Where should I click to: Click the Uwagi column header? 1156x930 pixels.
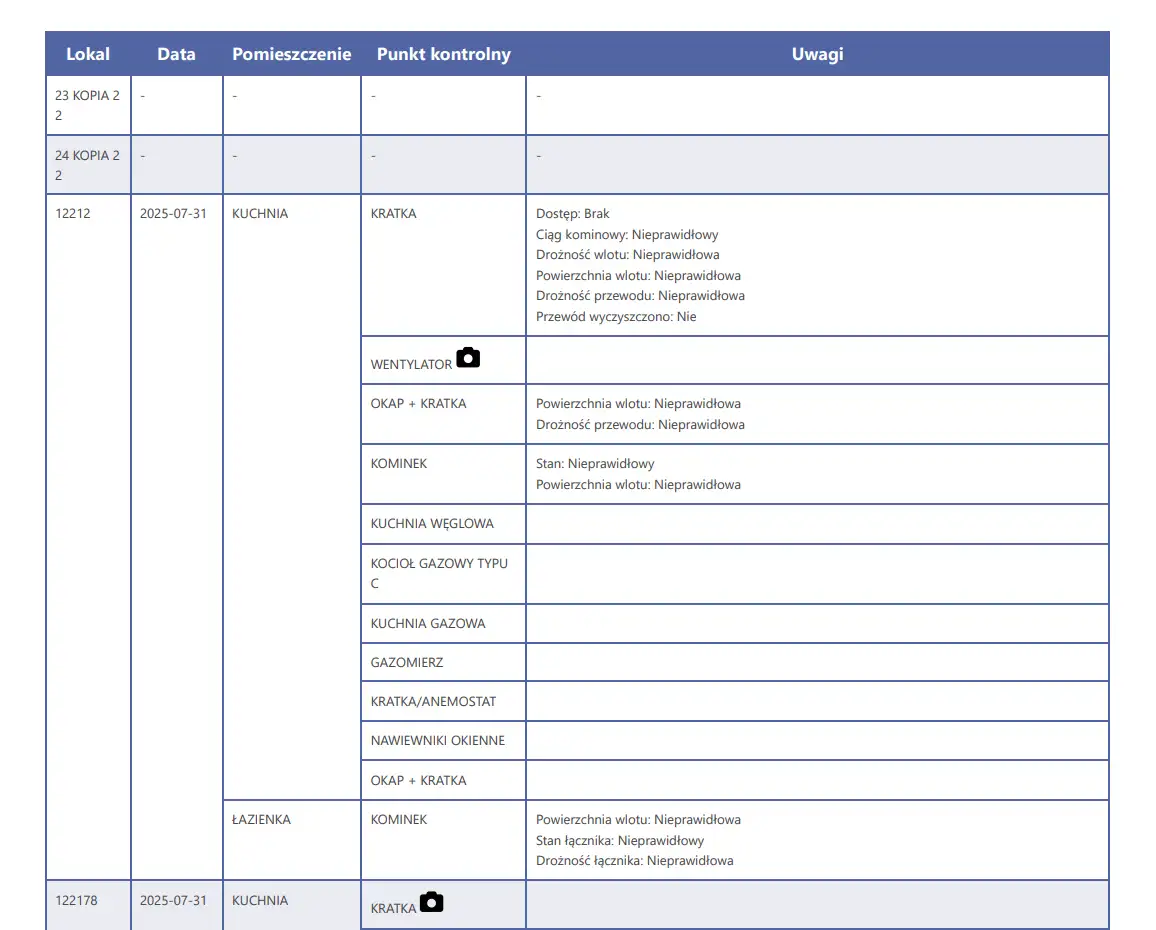click(817, 54)
